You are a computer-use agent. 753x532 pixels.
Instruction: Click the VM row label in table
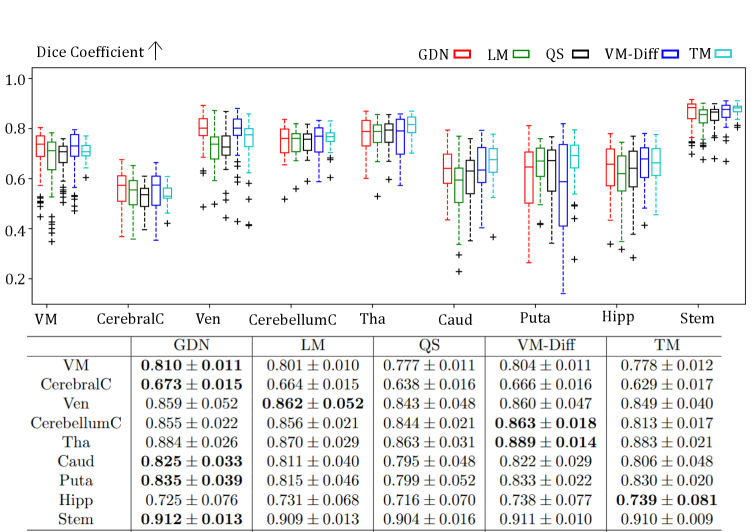tap(76, 365)
